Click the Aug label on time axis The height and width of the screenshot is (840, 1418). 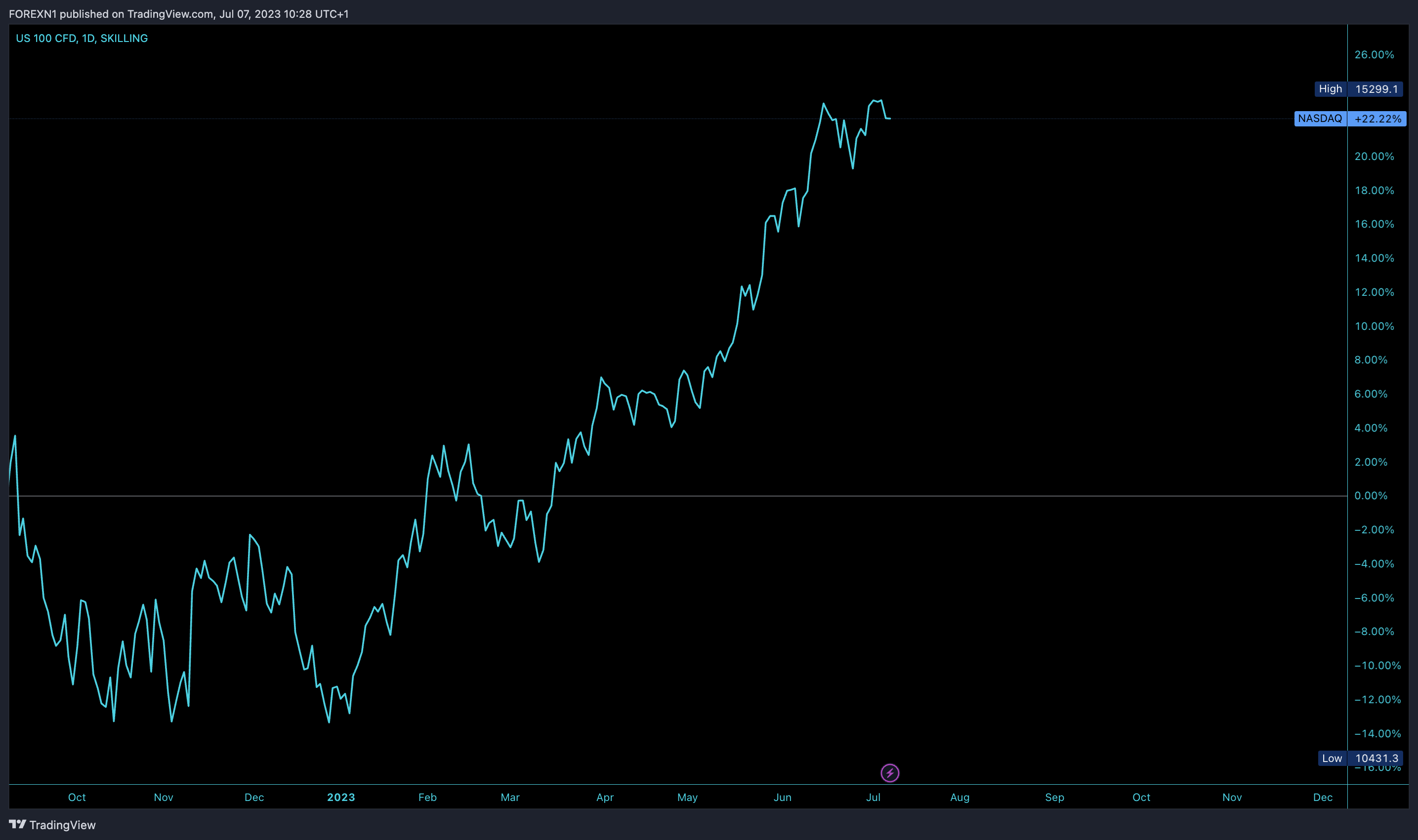coord(960,797)
